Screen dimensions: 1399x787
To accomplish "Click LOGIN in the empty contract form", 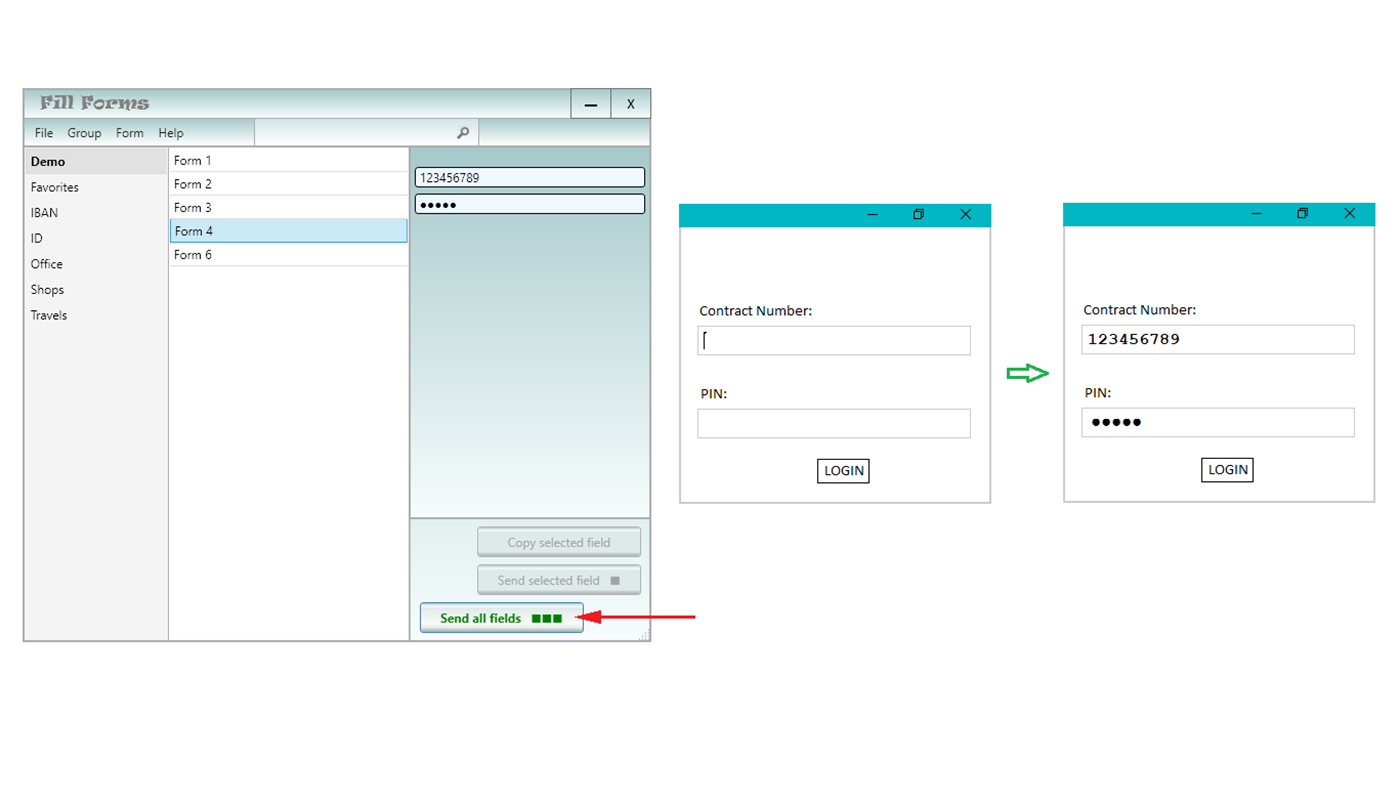I will coord(842,470).
